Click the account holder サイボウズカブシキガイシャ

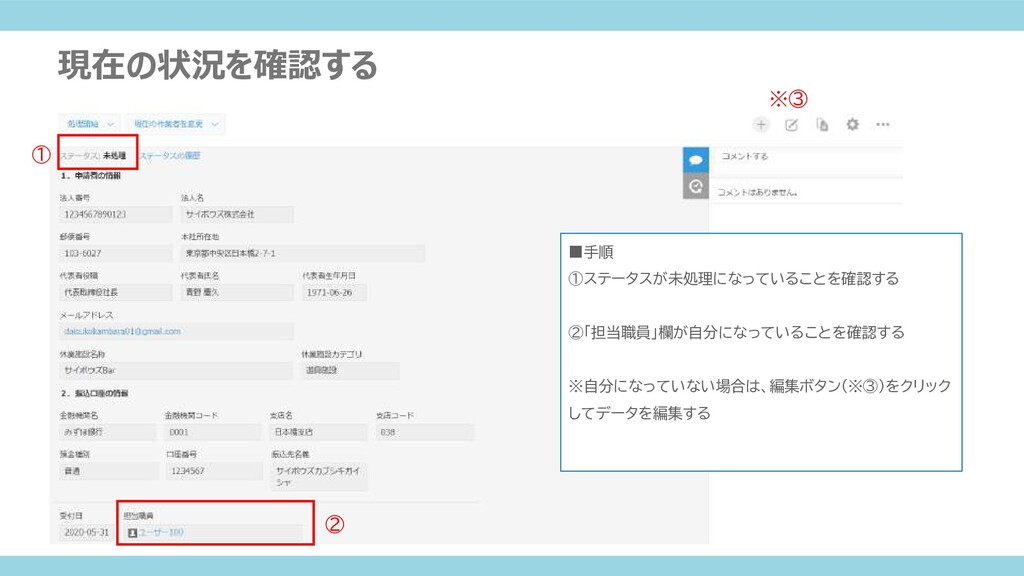coord(319,476)
